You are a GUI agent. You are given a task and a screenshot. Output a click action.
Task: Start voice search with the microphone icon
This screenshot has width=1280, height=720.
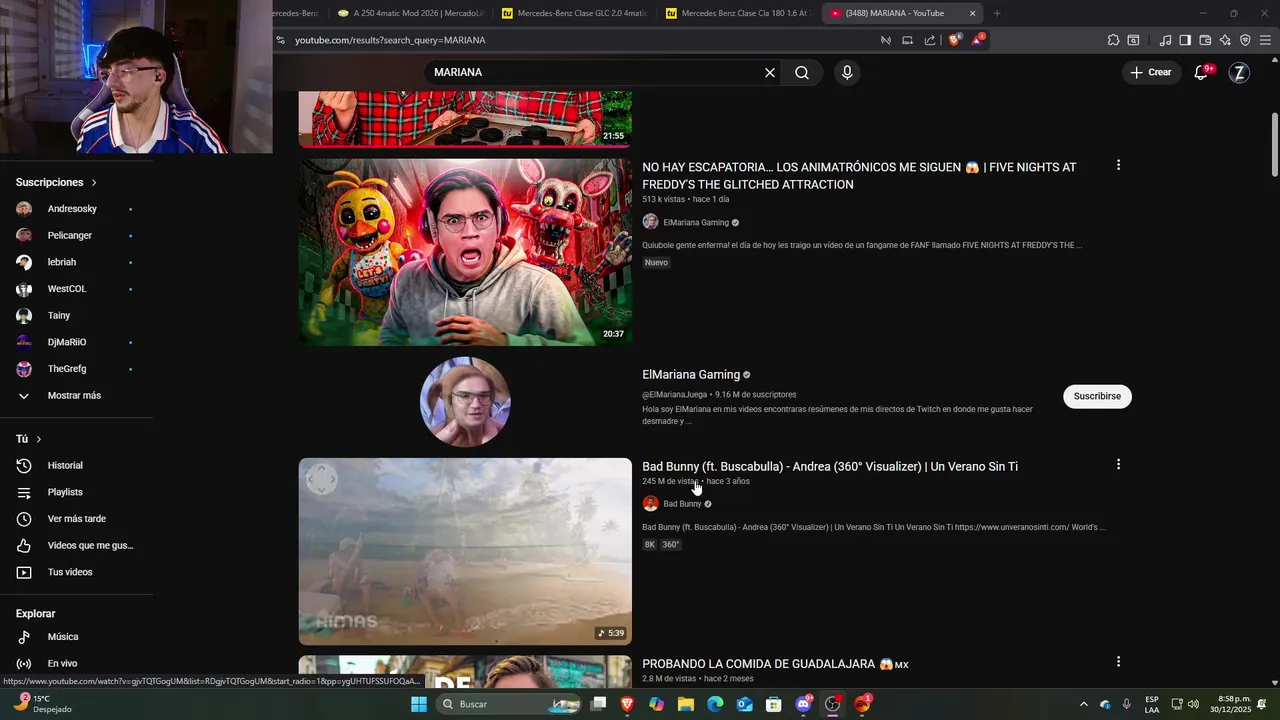(847, 73)
